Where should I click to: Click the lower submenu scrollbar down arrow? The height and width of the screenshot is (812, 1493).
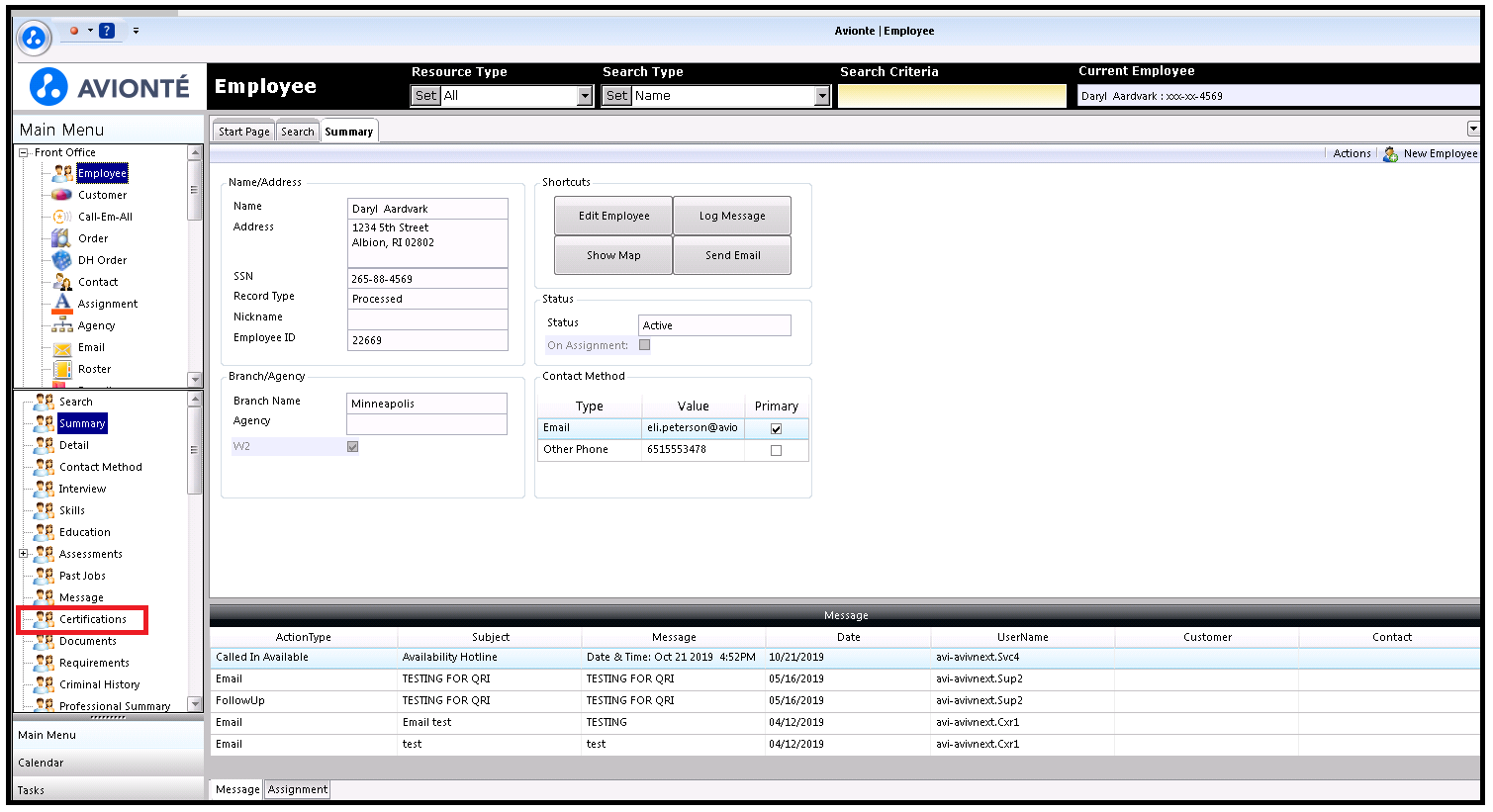point(195,704)
